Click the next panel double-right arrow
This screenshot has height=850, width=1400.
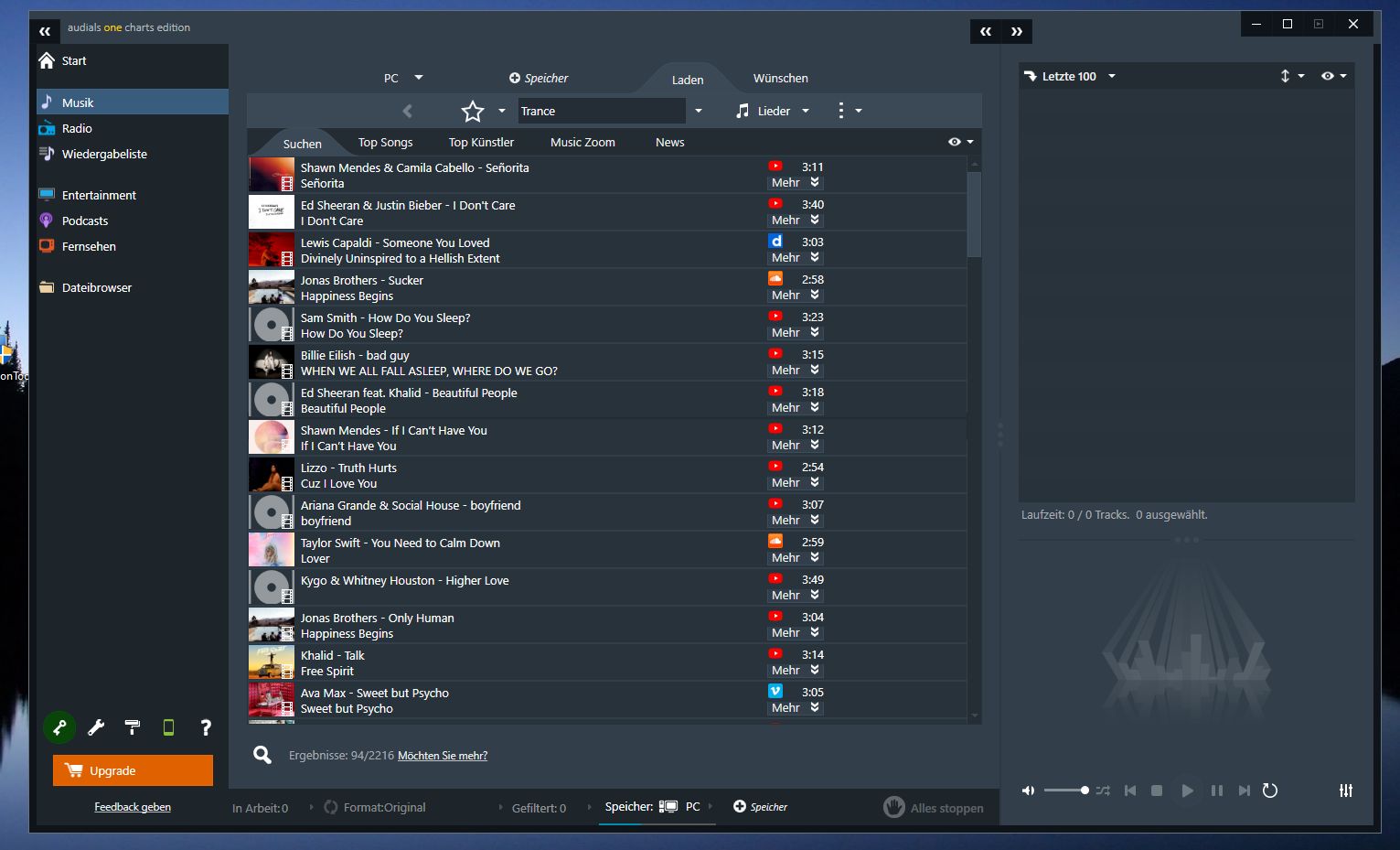pyautogui.click(x=1017, y=31)
